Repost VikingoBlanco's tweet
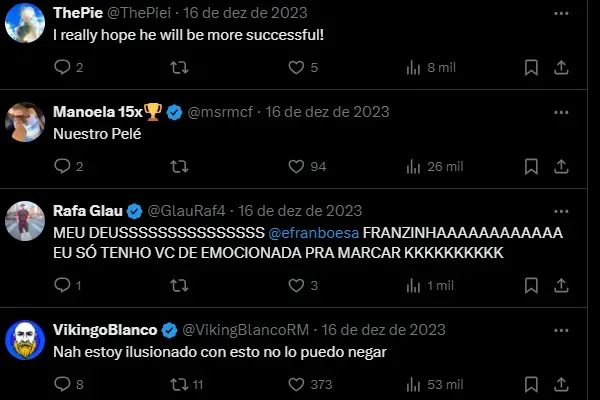Screen dimensions: 600x400 click(x=179, y=384)
